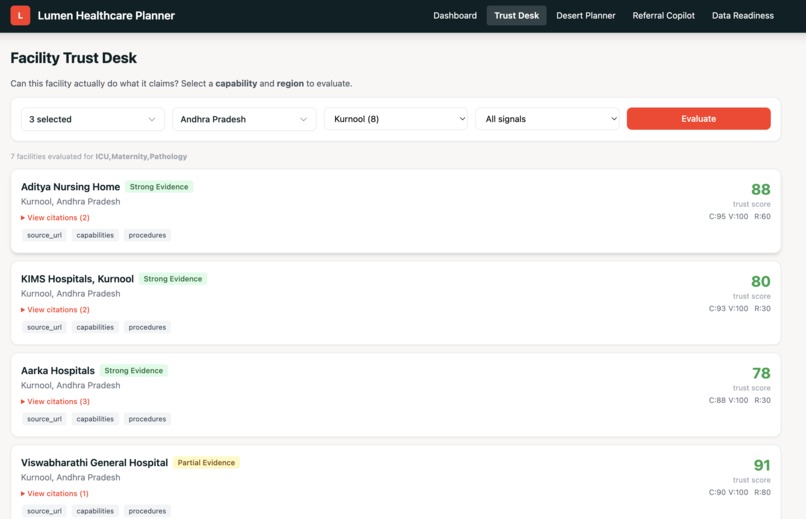Click source_url tag in Aarka Hospitals card
Image resolution: width=806 pixels, height=519 pixels.
click(44, 419)
